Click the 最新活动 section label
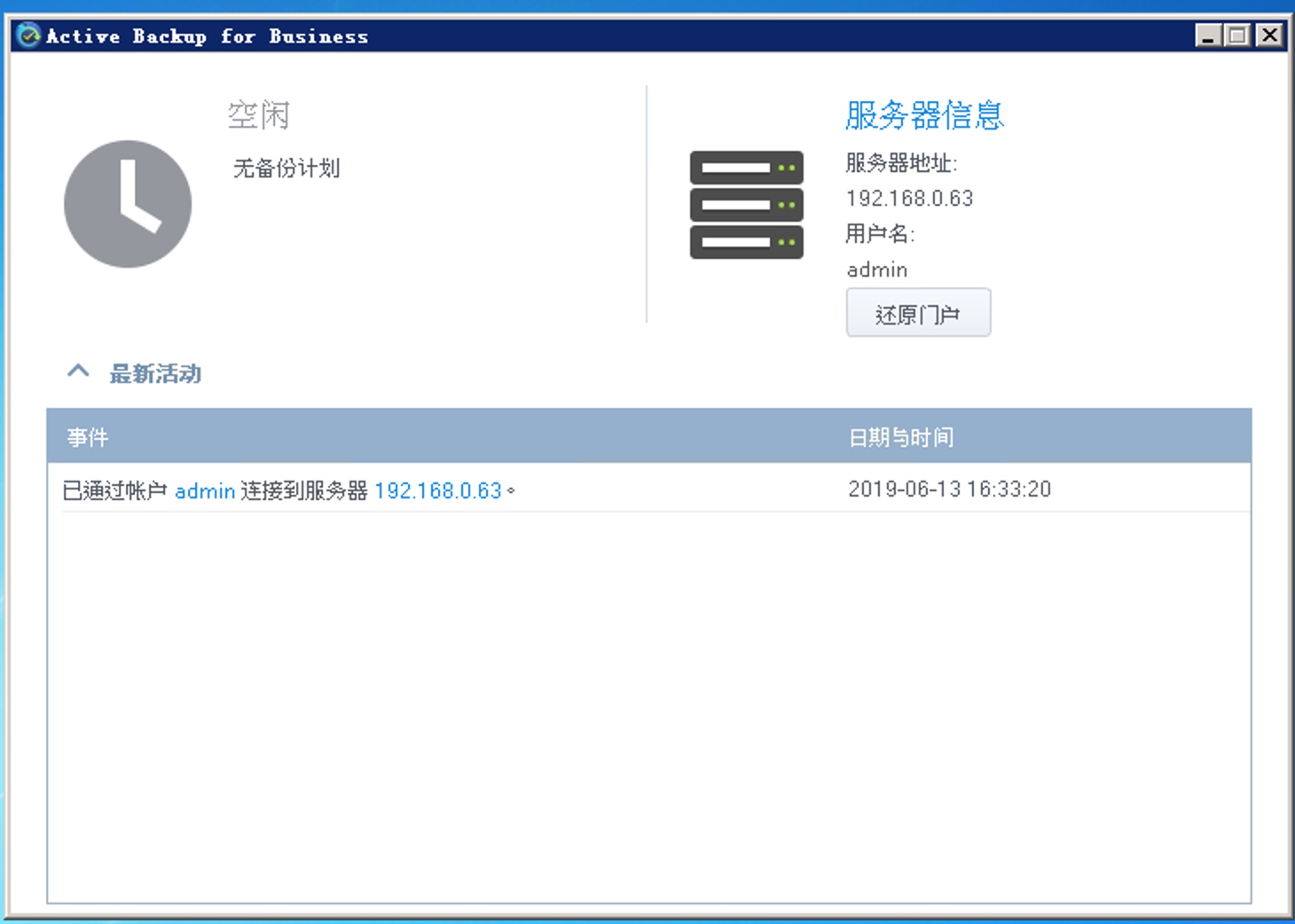Image resolution: width=1295 pixels, height=924 pixels. click(155, 373)
